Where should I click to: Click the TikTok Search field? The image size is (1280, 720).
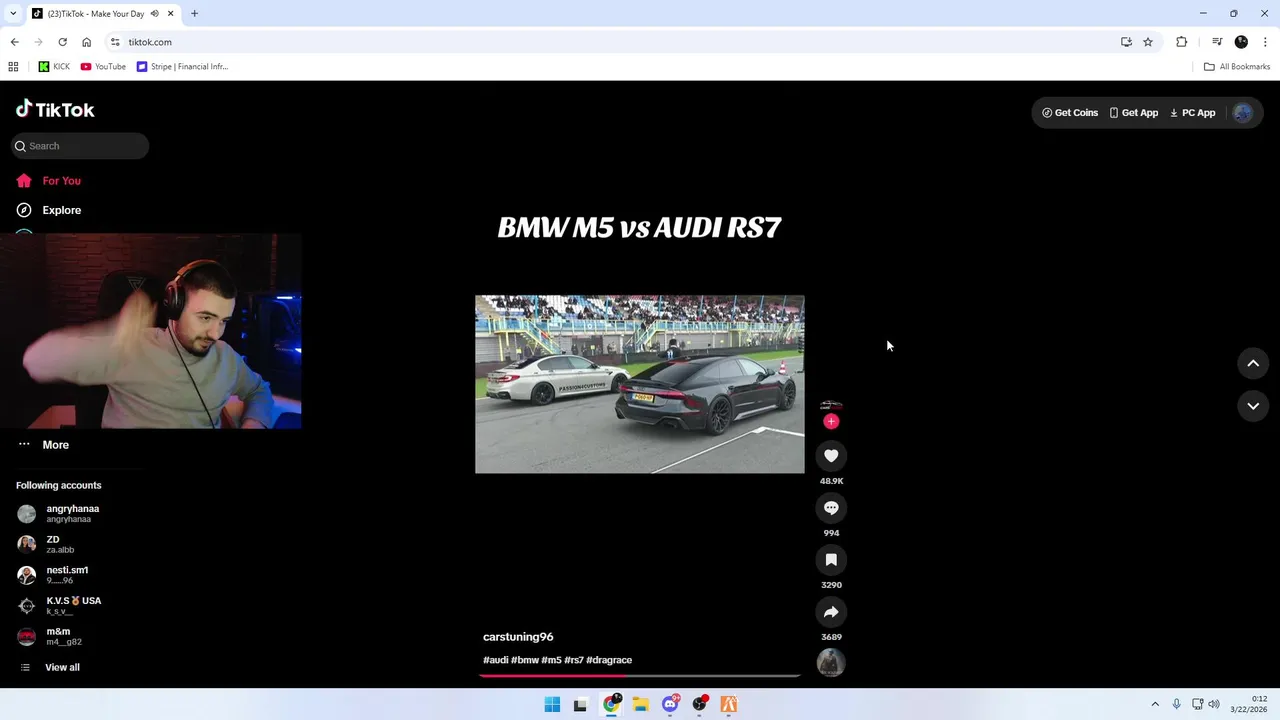(x=80, y=146)
